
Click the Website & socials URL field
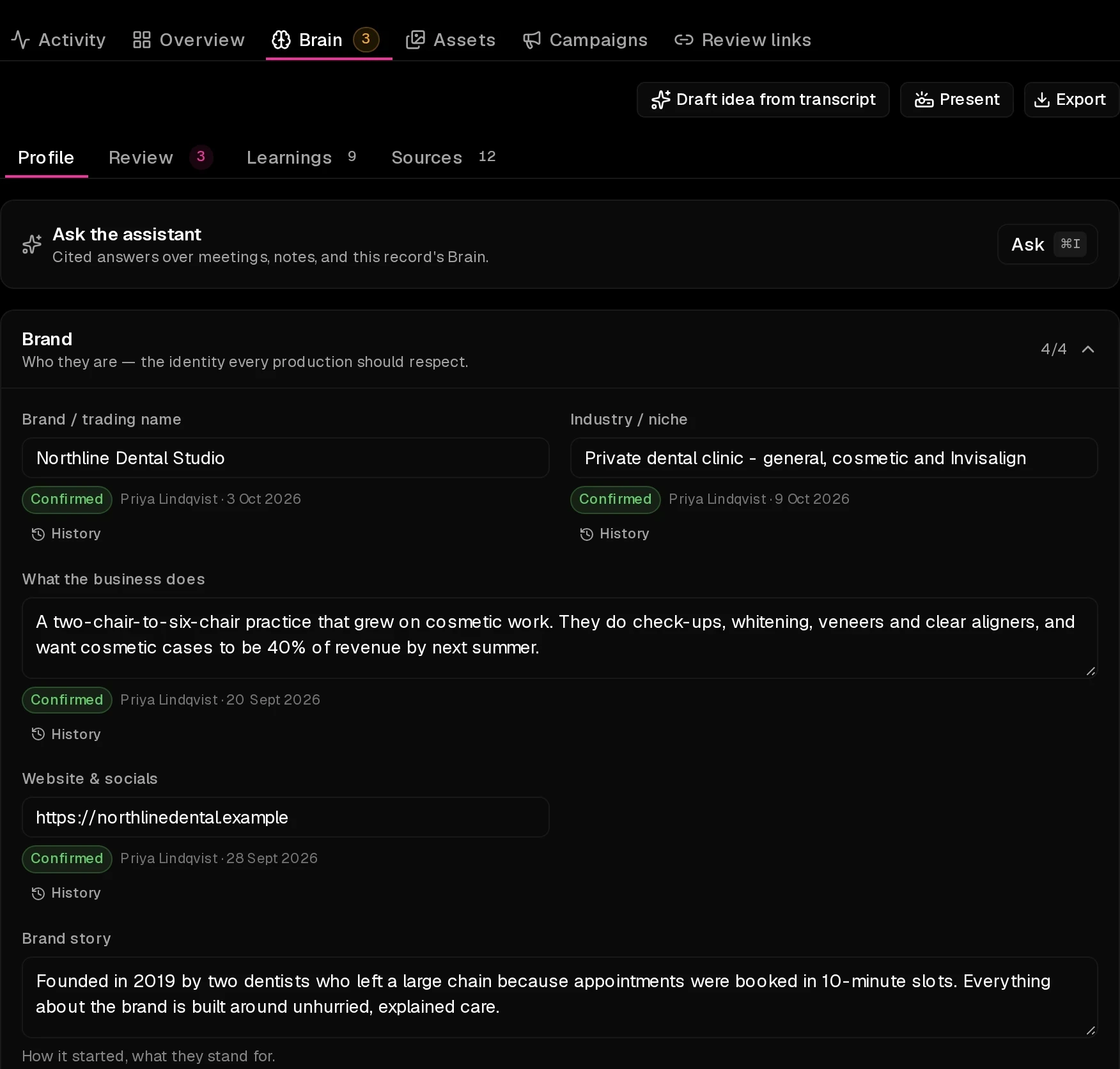(285, 817)
